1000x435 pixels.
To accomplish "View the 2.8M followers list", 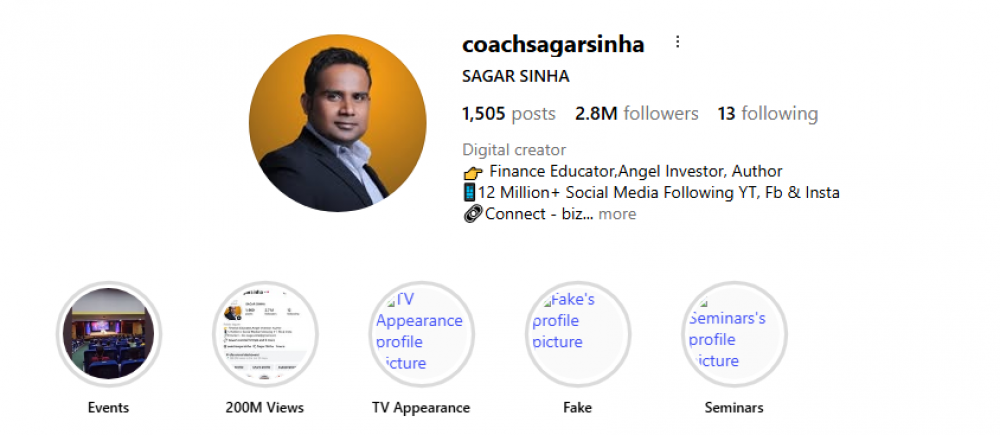I will 637,114.
